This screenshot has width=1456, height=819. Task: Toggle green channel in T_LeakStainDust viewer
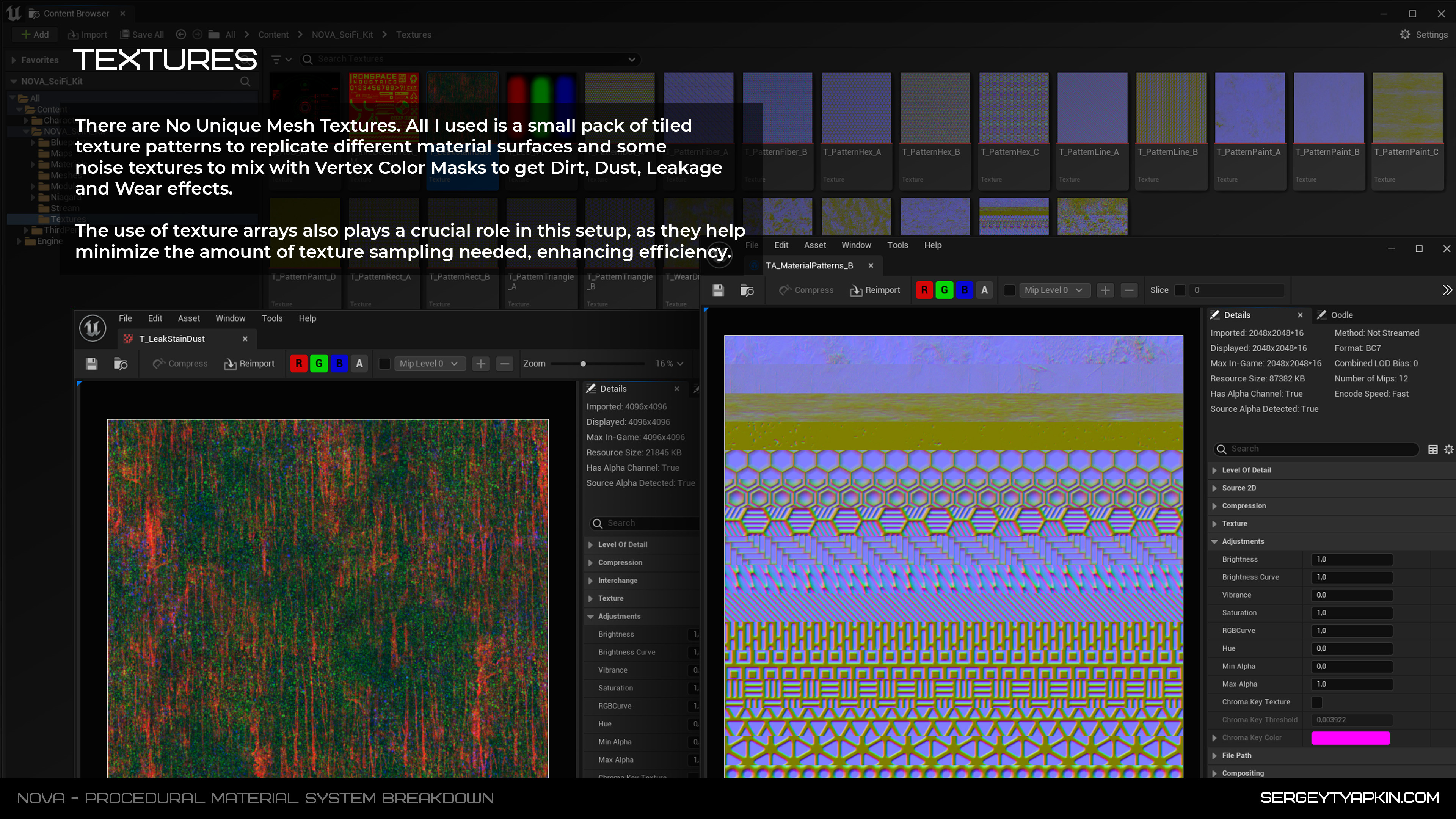[x=319, y=364]
